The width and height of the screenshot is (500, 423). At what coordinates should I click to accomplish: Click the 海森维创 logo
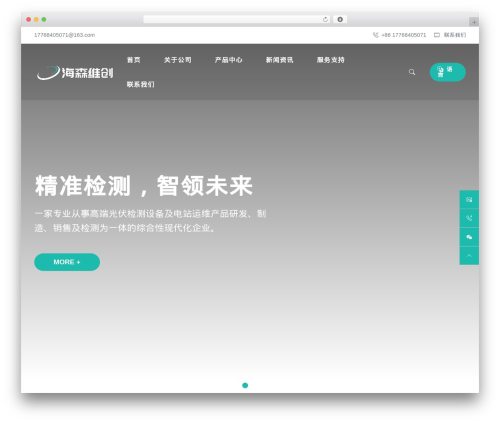pos(75,72)
